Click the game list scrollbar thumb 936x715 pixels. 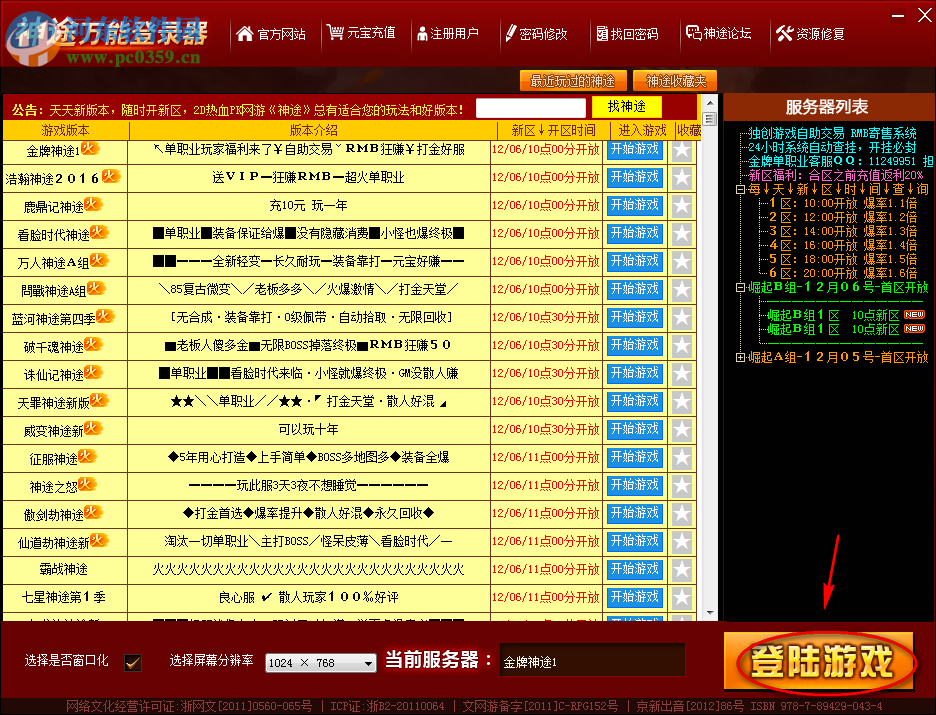(x=710, y=119)
